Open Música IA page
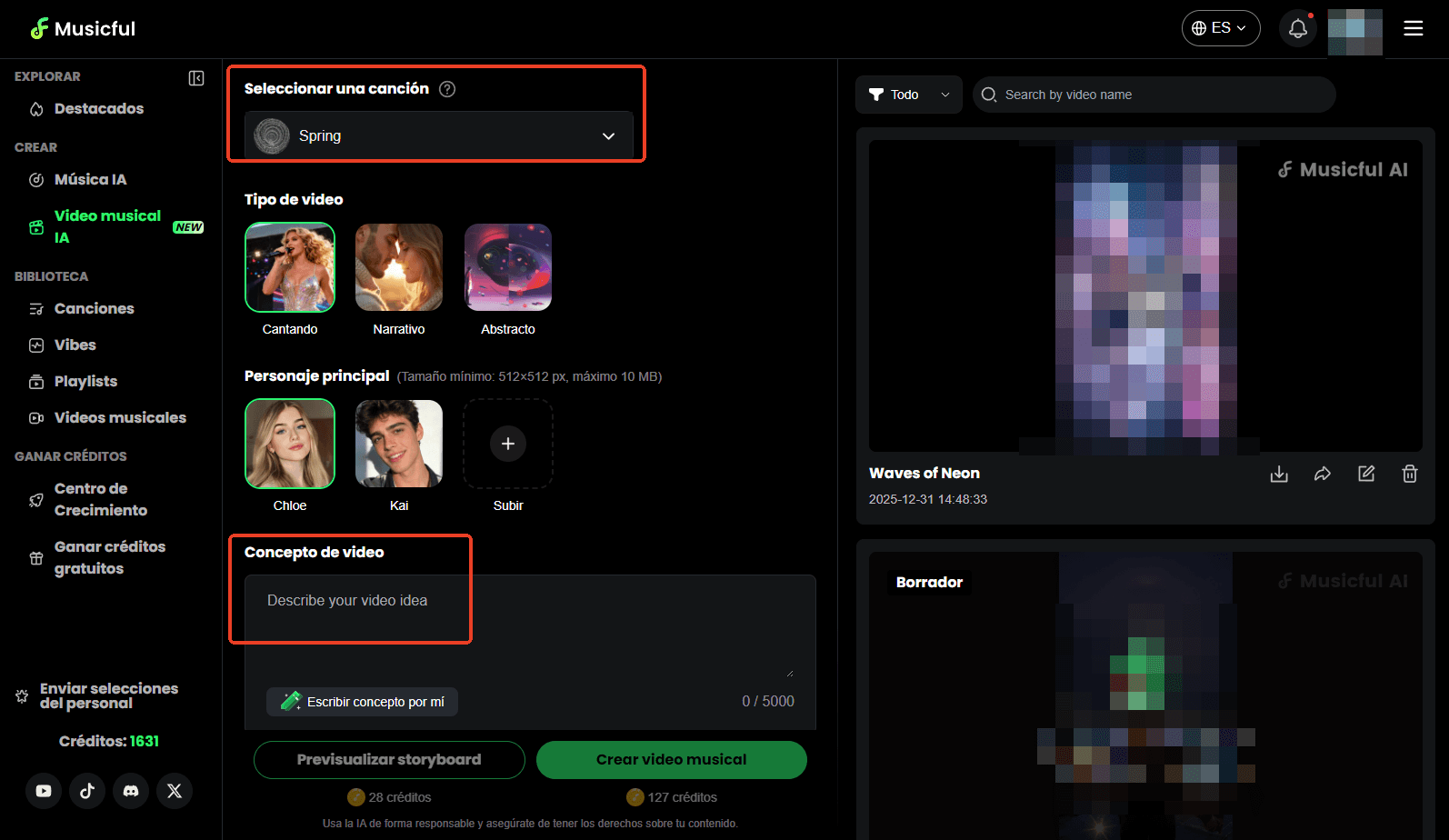The height and width of the screenshot is (840, 1449). click(x=90, y=180)
